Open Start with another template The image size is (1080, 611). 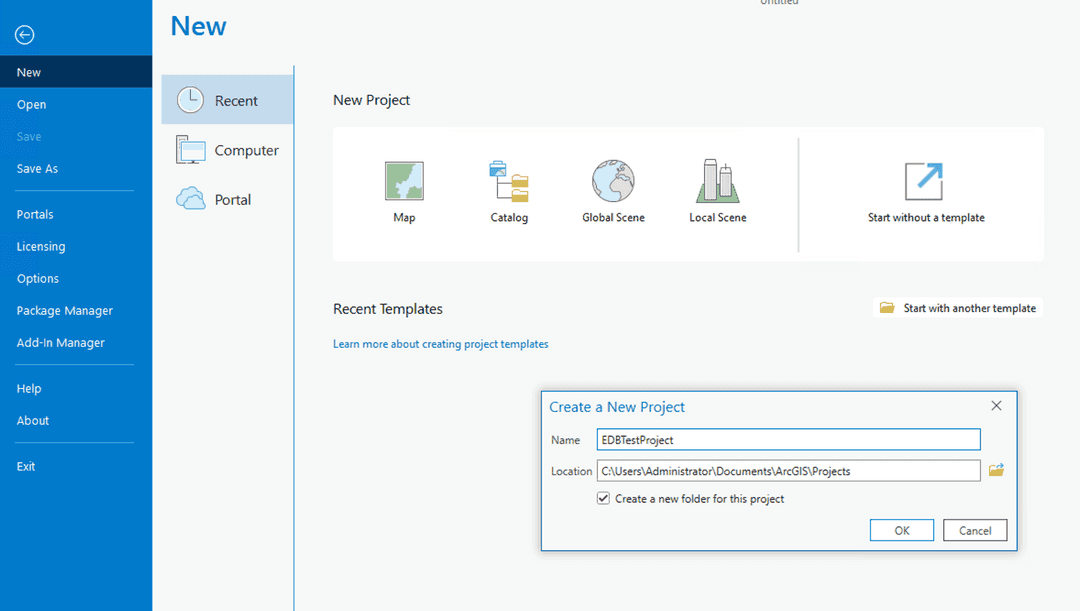[957, 308]
